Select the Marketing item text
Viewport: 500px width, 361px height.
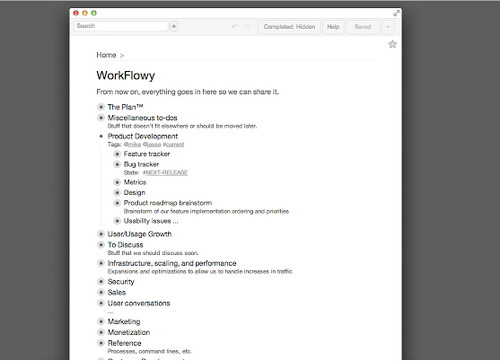124,322
